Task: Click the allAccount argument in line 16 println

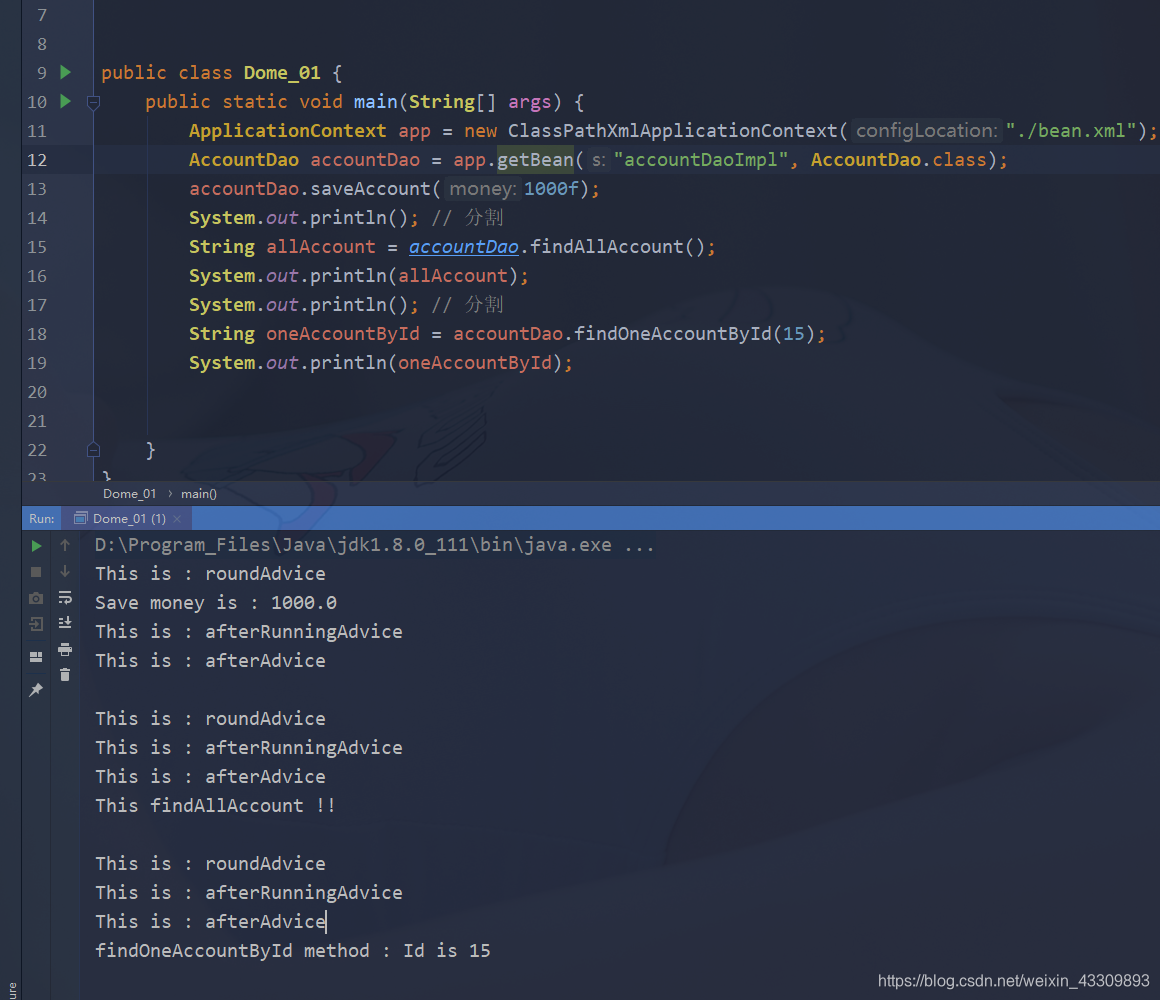Action: point(453,276)
